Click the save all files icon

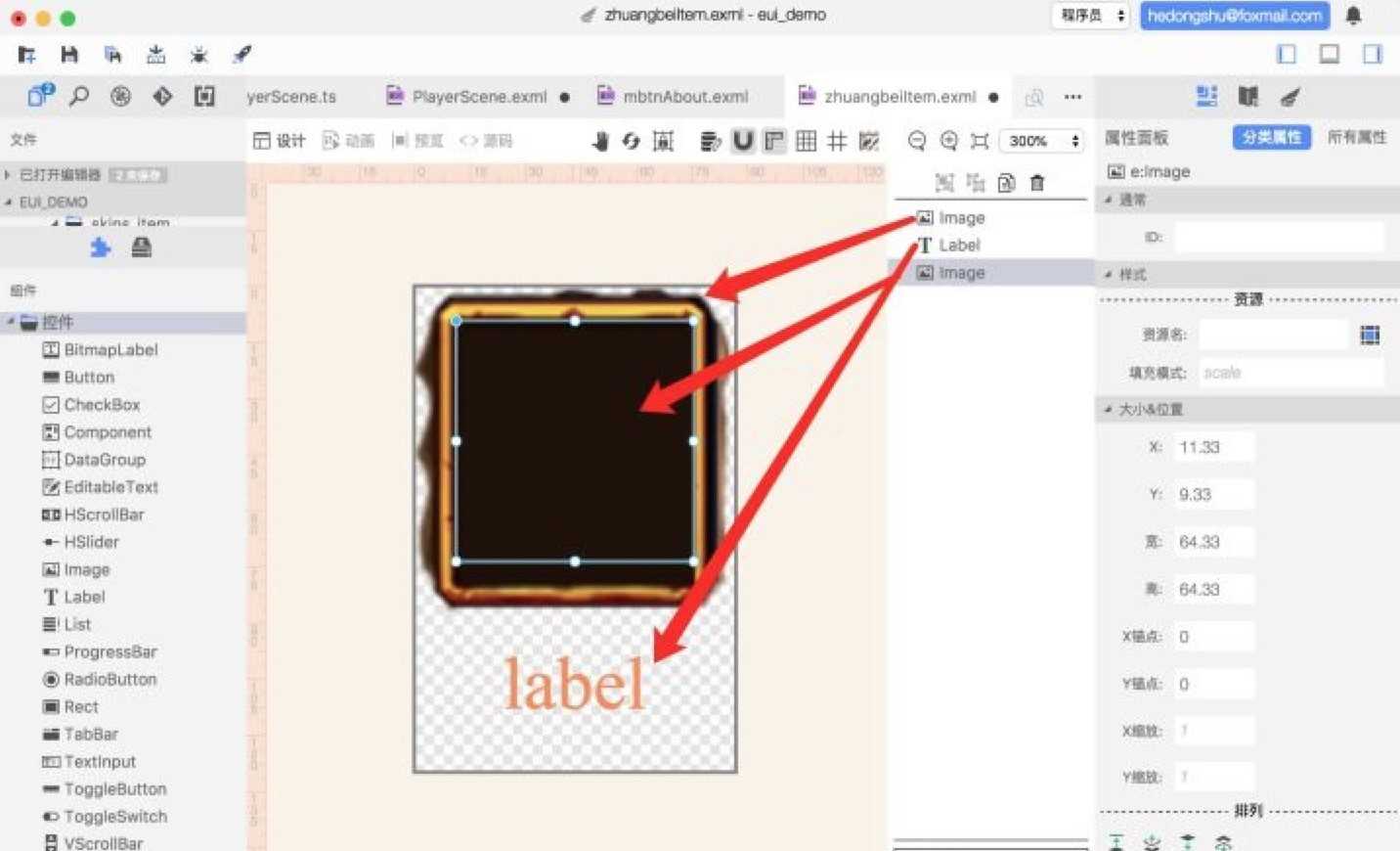[x=113, y=55]
